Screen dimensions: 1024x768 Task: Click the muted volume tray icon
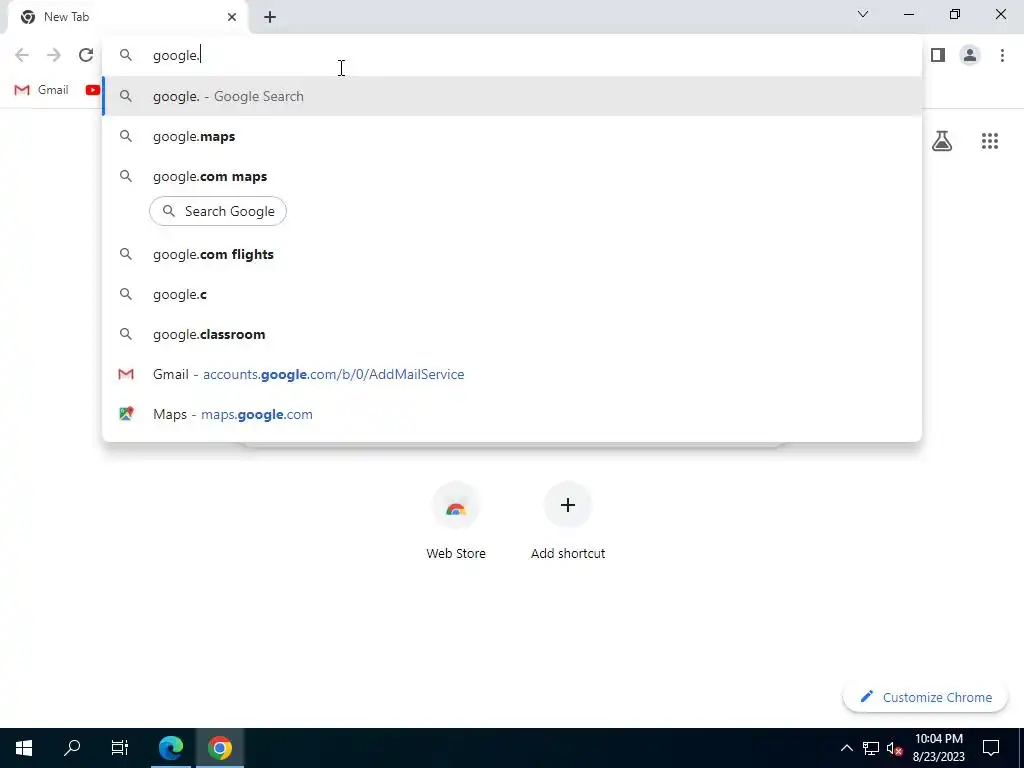[894, 748]
